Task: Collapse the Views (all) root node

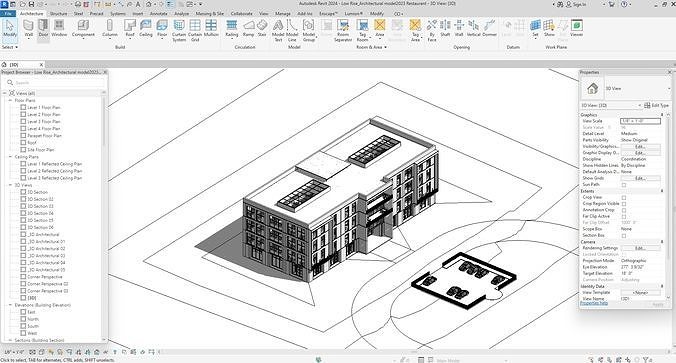Action: pos(5,93)
